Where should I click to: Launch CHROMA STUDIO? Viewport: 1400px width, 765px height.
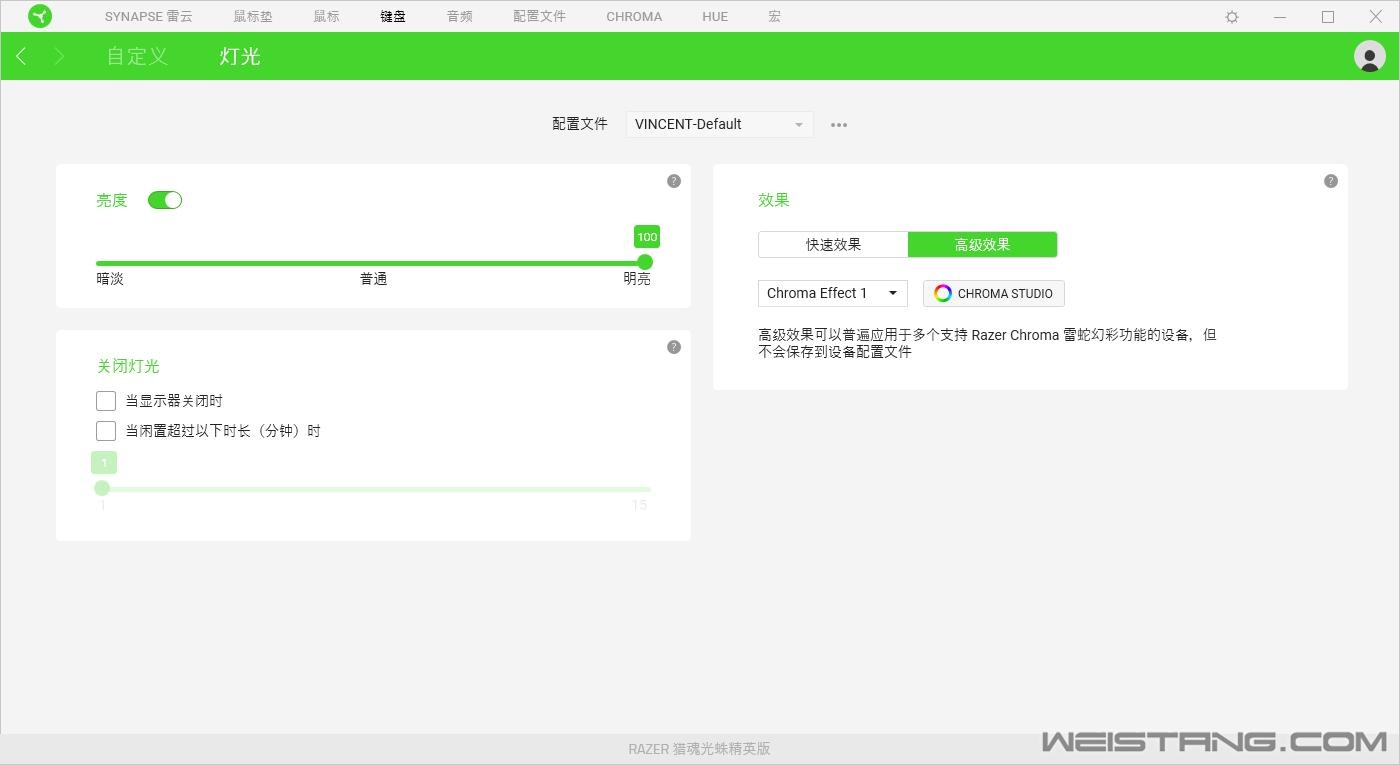[993, 293]
